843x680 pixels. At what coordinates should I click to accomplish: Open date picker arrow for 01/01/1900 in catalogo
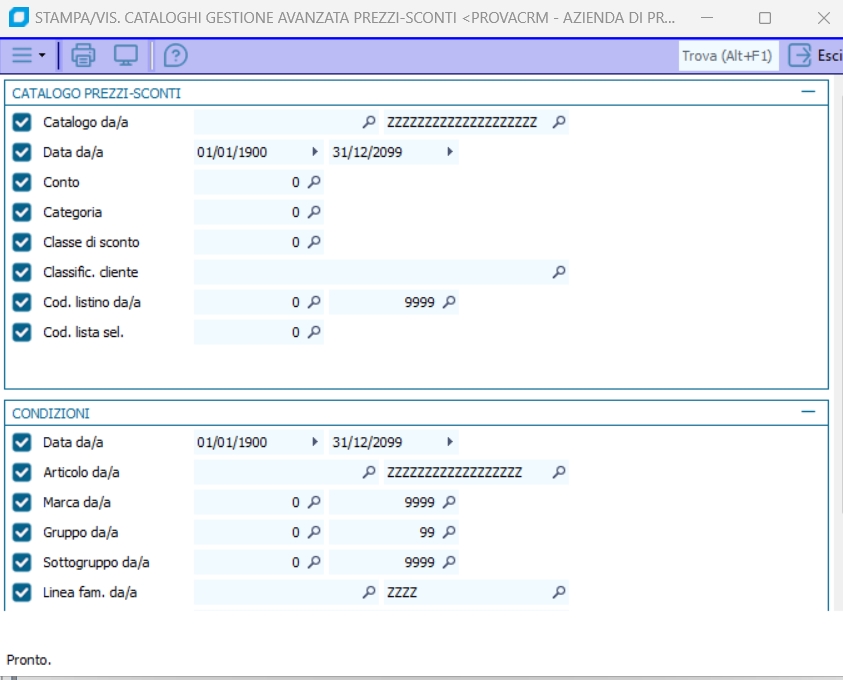pyautogui.click(x=315, y=152)
